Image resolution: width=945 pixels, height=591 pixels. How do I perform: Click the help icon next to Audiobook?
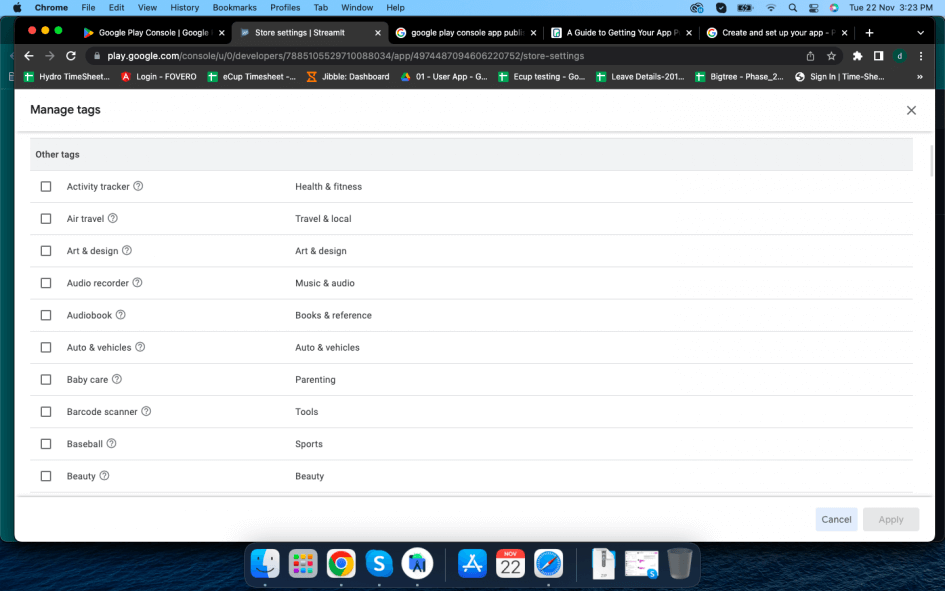click(x=120, y=315)
